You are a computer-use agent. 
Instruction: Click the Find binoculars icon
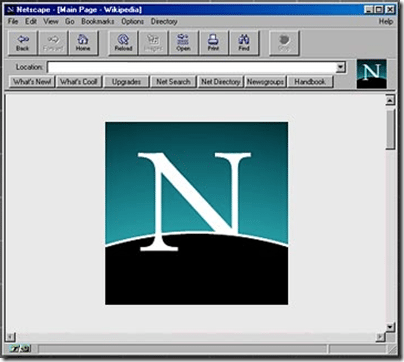tap(244, 43)
